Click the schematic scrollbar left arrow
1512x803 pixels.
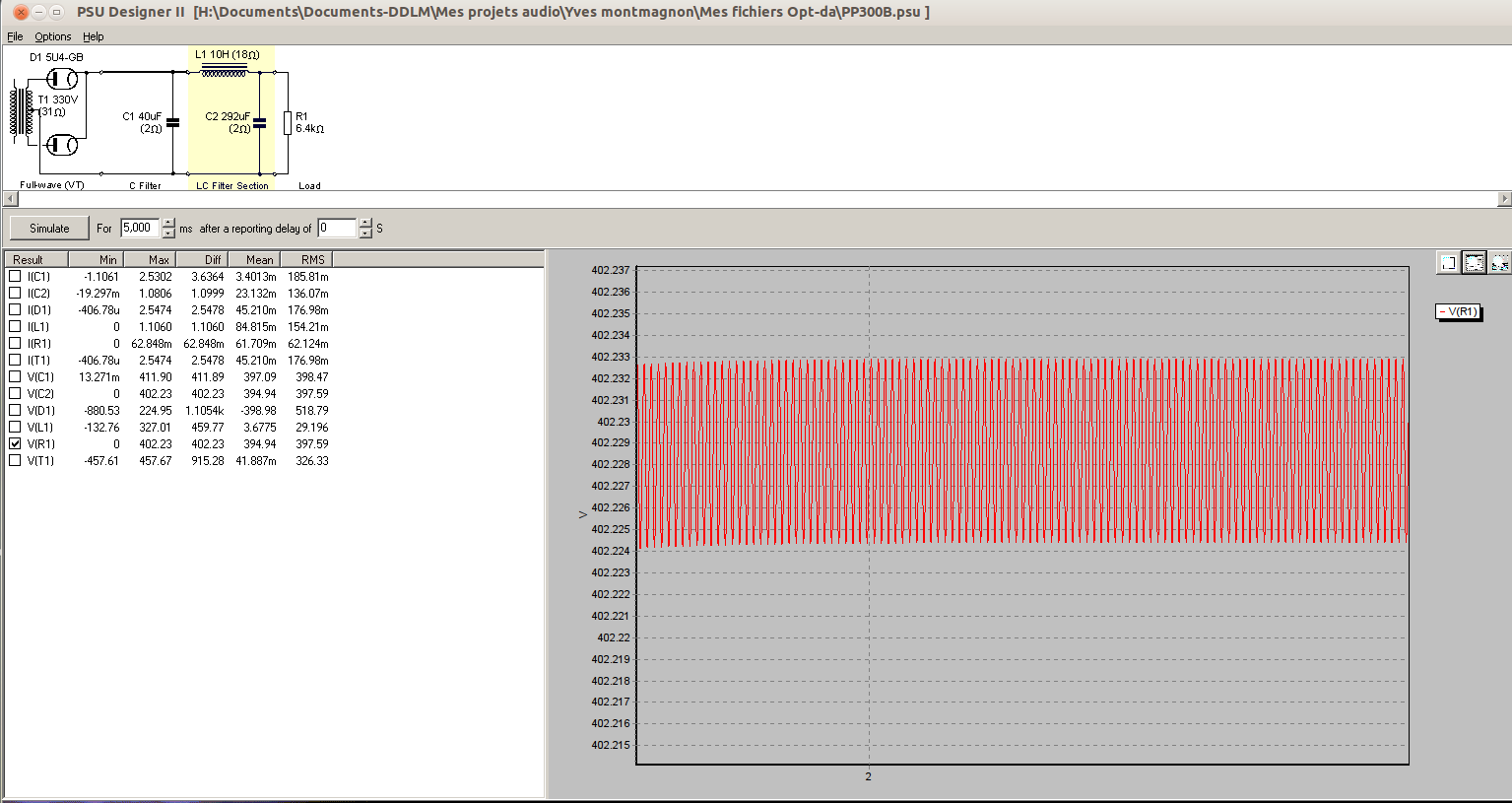point(10,198)
